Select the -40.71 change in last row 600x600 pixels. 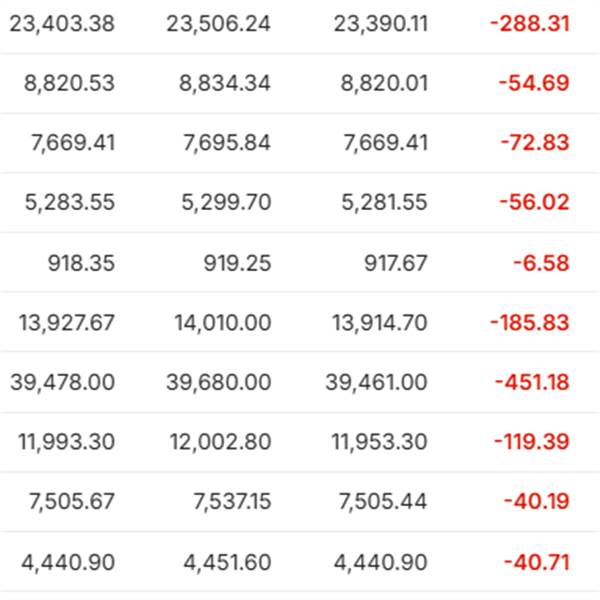pos(537,562)
